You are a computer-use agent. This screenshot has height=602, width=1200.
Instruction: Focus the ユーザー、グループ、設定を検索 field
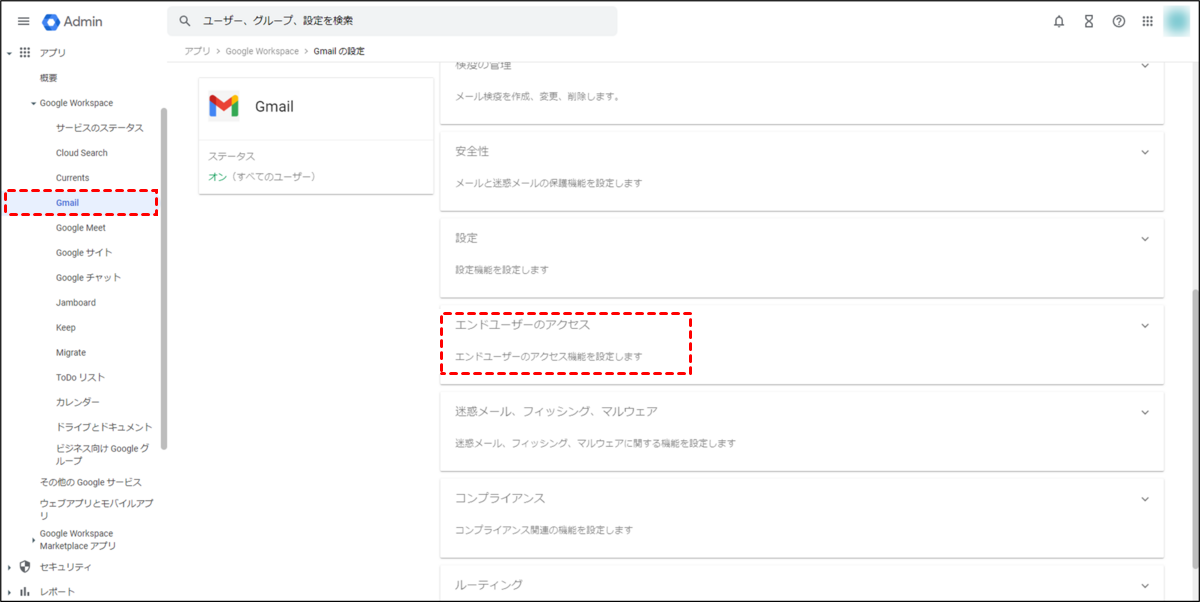point(392,21)
